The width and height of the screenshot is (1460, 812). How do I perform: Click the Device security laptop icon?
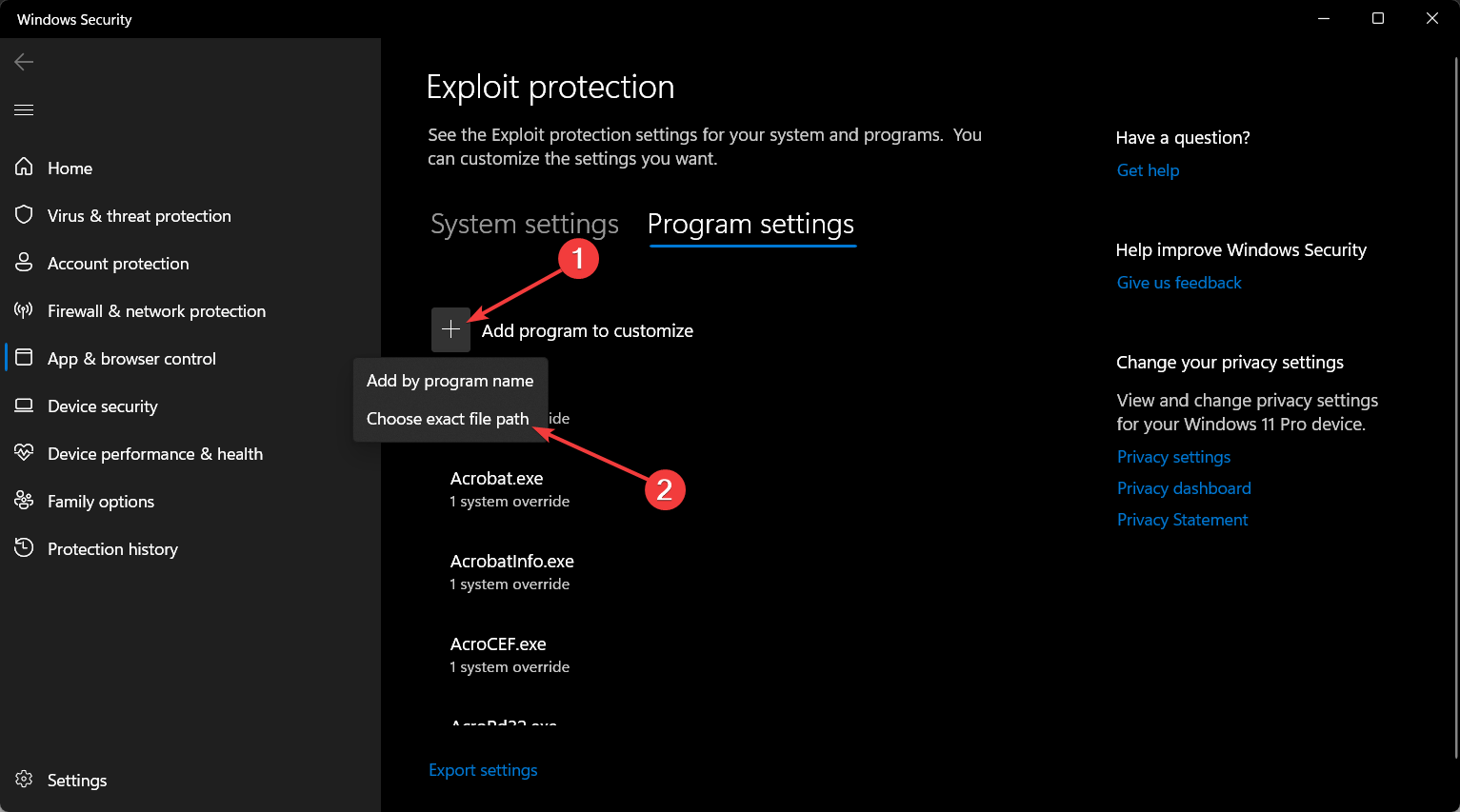coord(24,406)
